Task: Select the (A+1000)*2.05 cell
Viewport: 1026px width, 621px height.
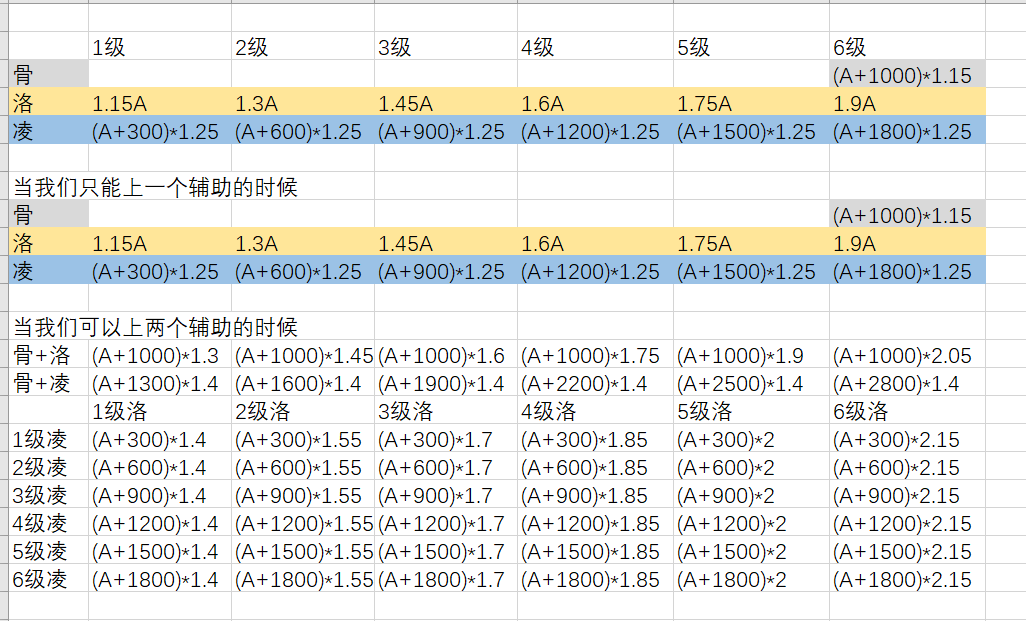Action: (x=907, y=355)
